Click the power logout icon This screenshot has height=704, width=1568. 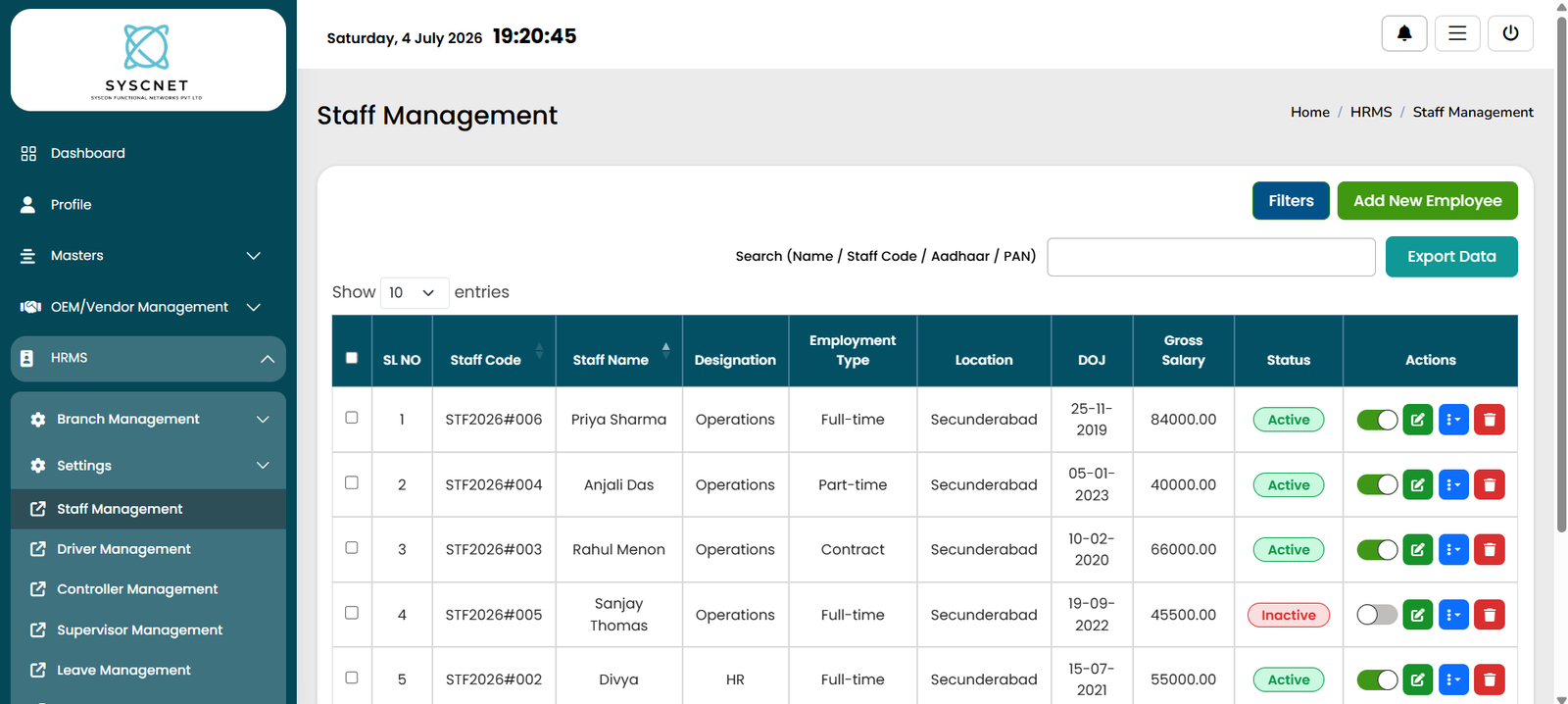1510,33
